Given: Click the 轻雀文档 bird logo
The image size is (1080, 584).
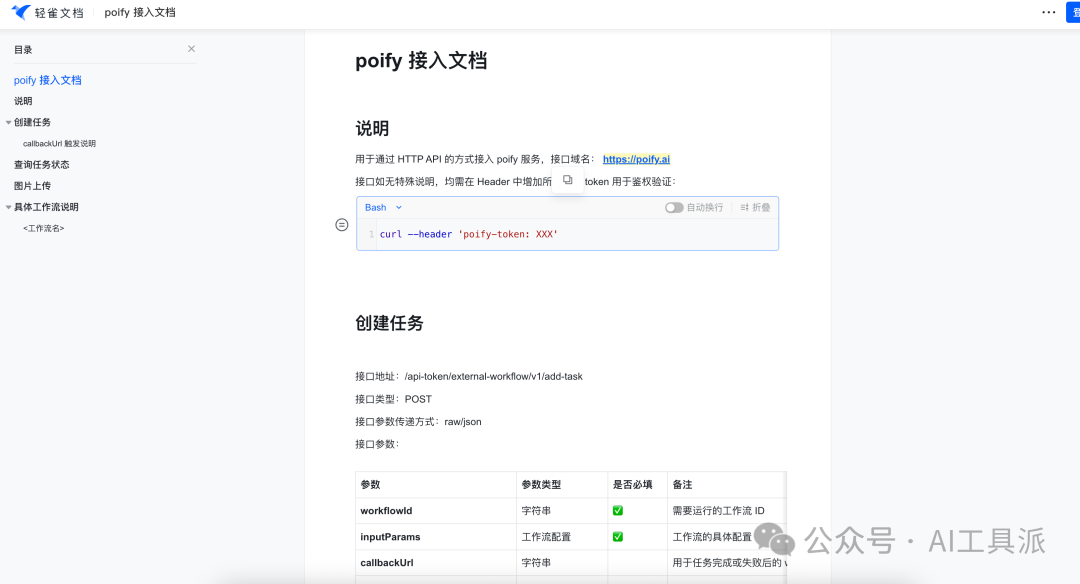Looking at the screenshot, I should pyautogui.click(x=21, y=12).
